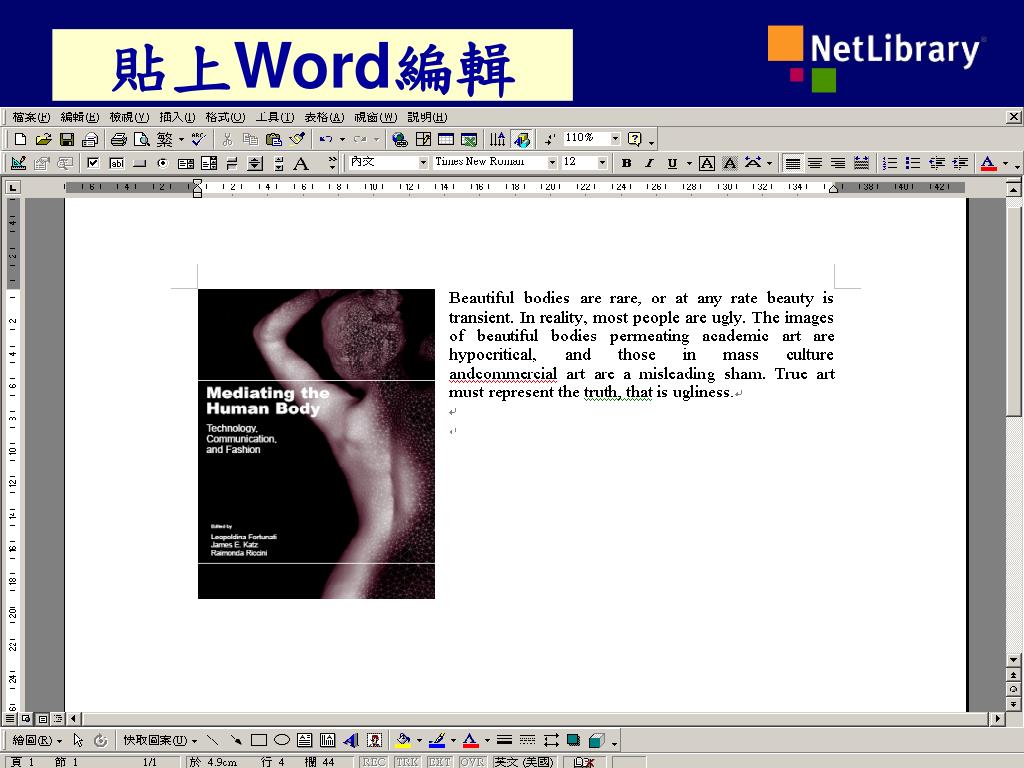This screenshot has height=768, width=1024.
Task: Open the 快取圖案(U) AutoShapes menu
Action: pos(159,740)
